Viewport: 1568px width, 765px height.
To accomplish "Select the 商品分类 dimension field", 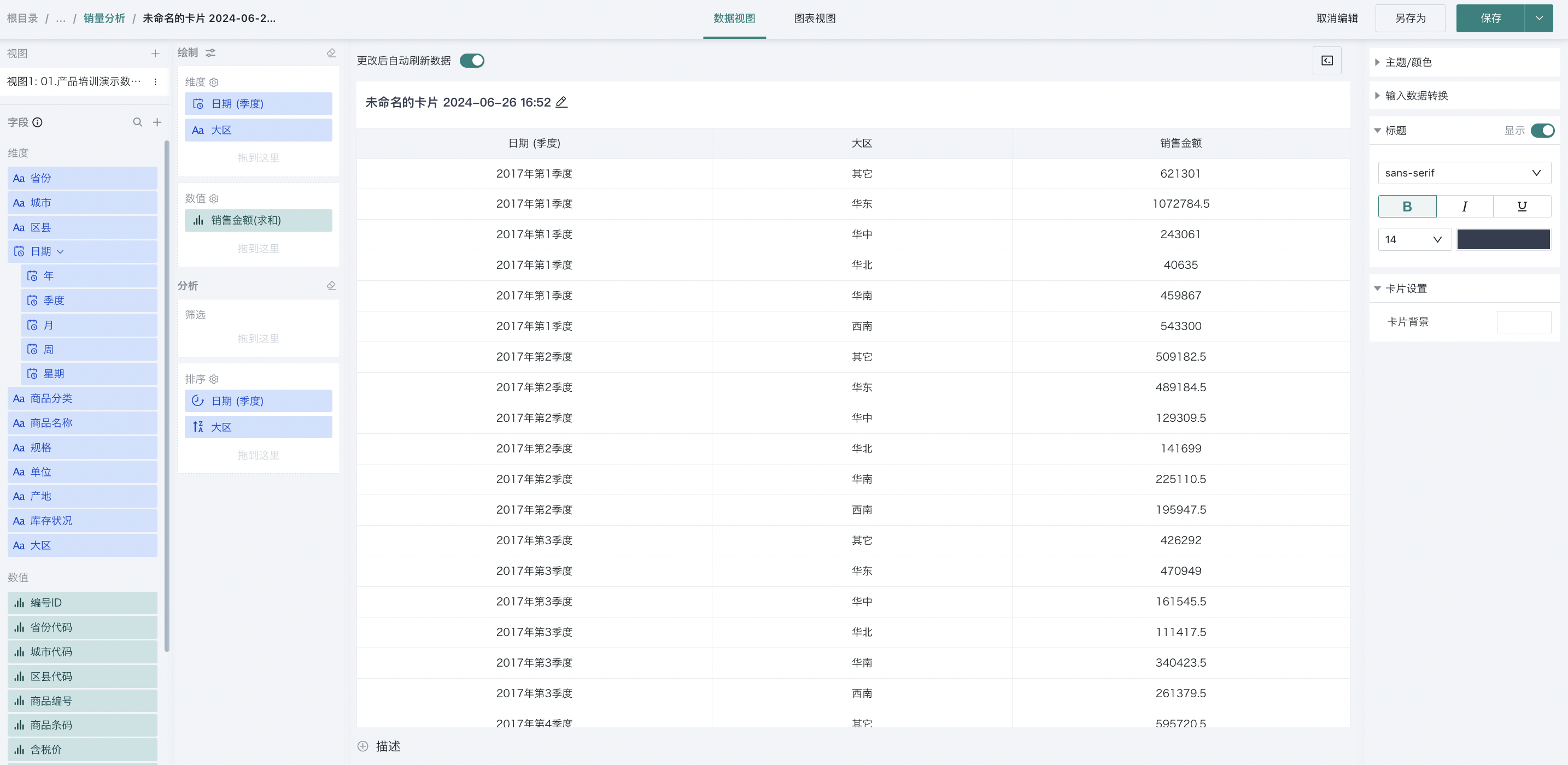I will [x=82, y=399].
